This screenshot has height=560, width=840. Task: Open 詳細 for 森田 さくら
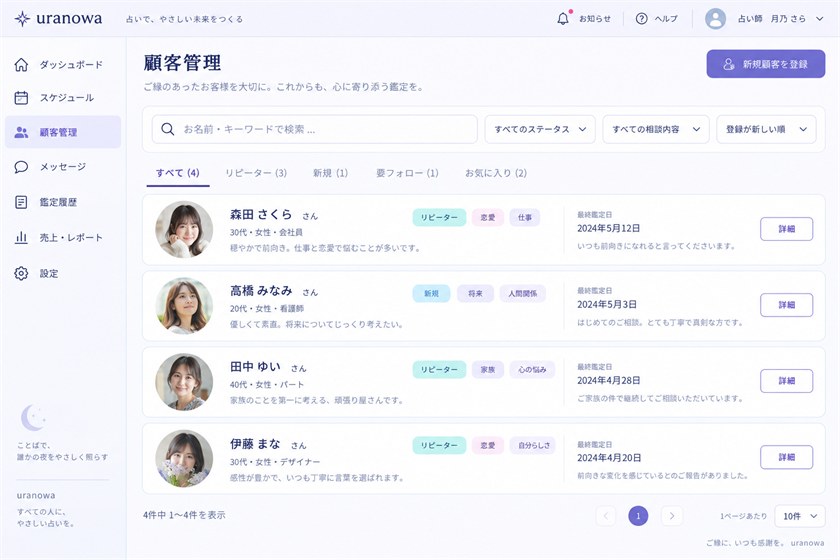(x=786, y=229)
